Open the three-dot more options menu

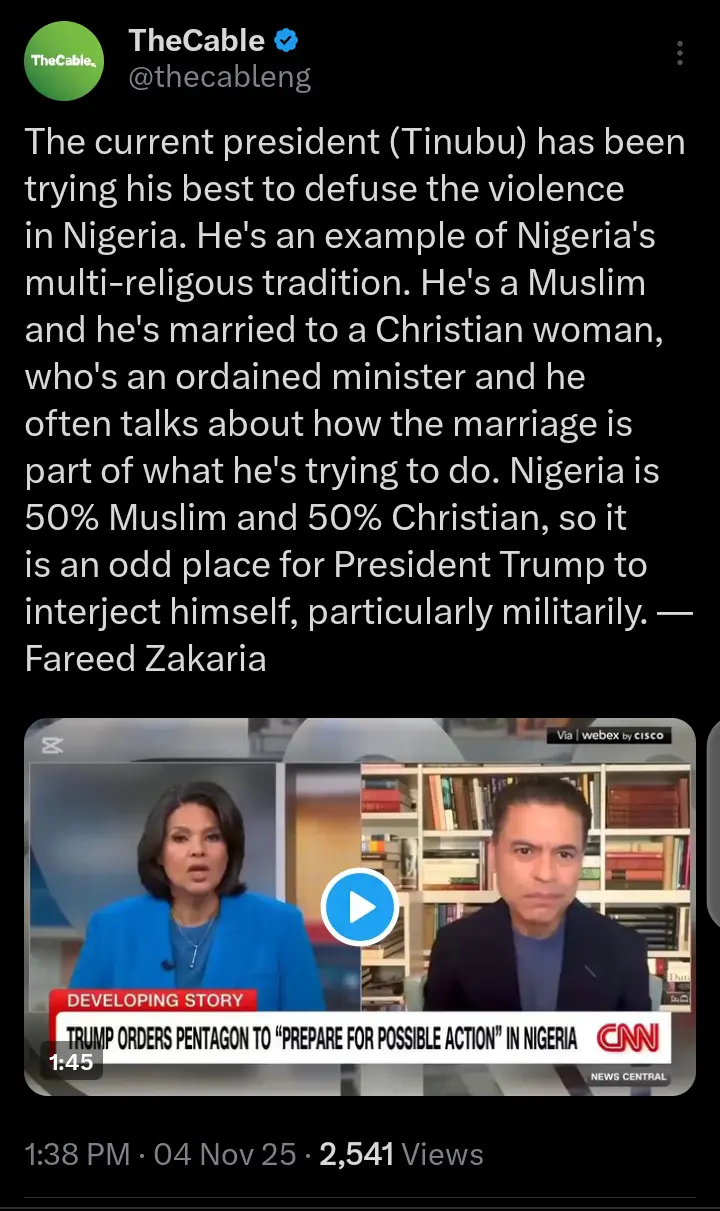pyautogui.click(x=680, y=53)
